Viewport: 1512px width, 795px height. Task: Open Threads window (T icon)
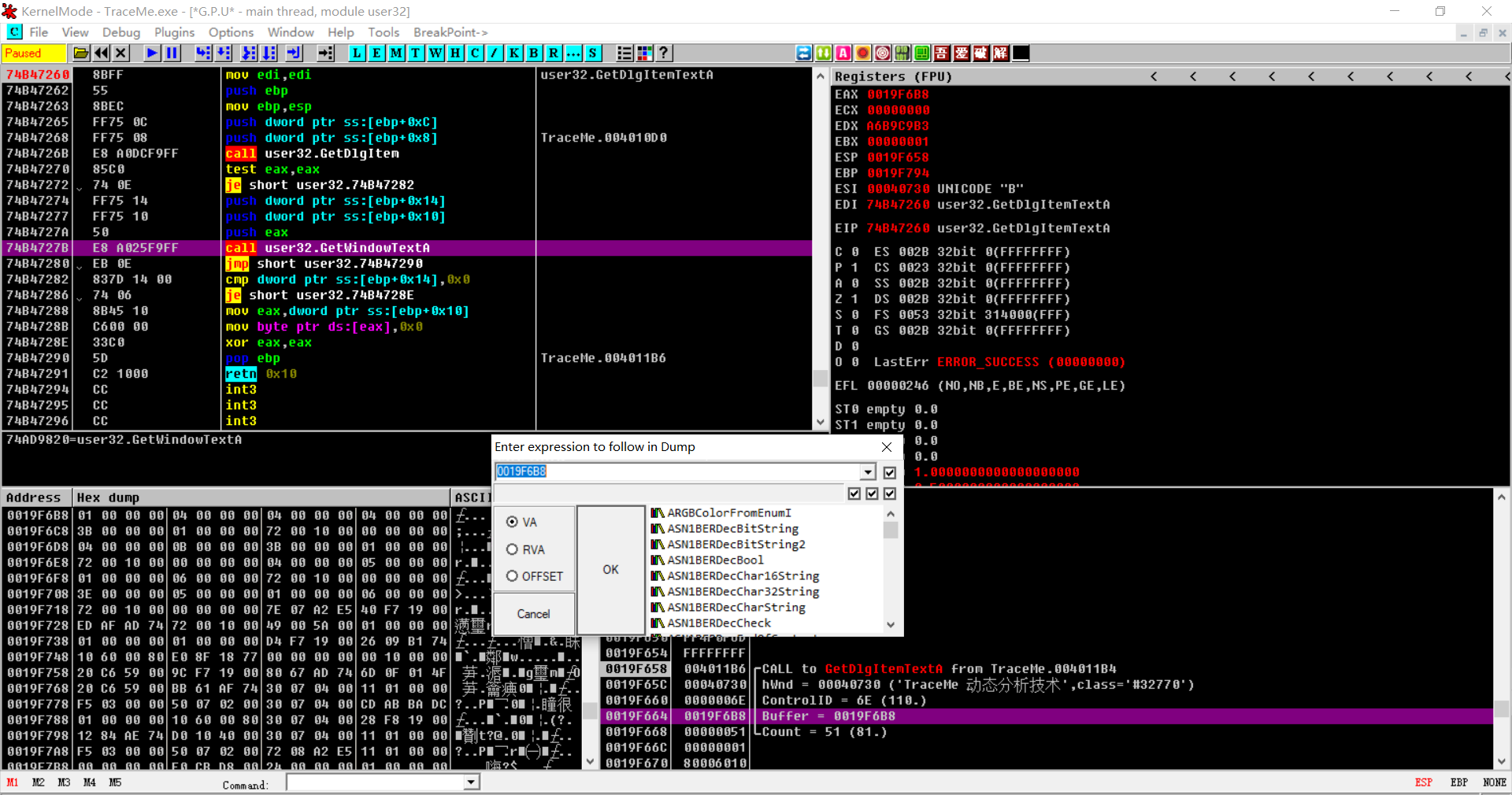pyautogui.click(x=417, y=53)
